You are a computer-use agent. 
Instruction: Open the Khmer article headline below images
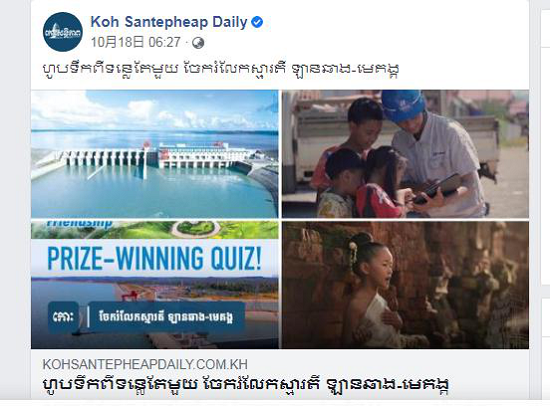[x=246, y=384]
